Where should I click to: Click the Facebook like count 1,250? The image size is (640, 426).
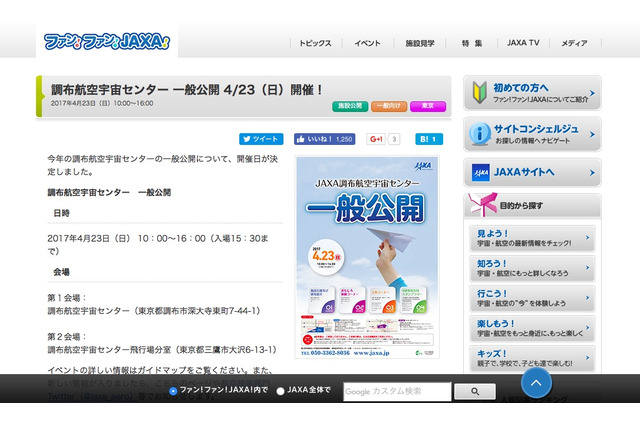click(344, 140)
